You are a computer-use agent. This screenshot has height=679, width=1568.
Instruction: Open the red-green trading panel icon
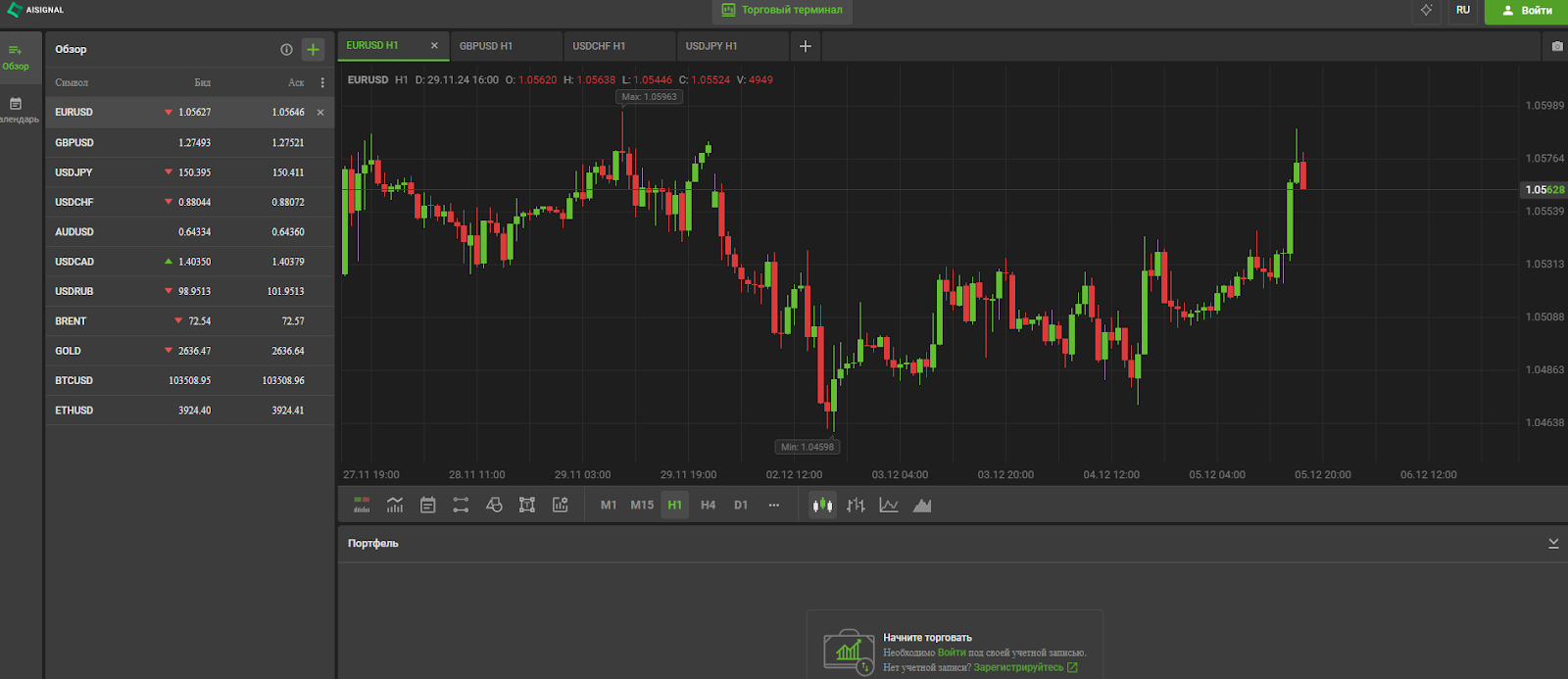point(362,506)
